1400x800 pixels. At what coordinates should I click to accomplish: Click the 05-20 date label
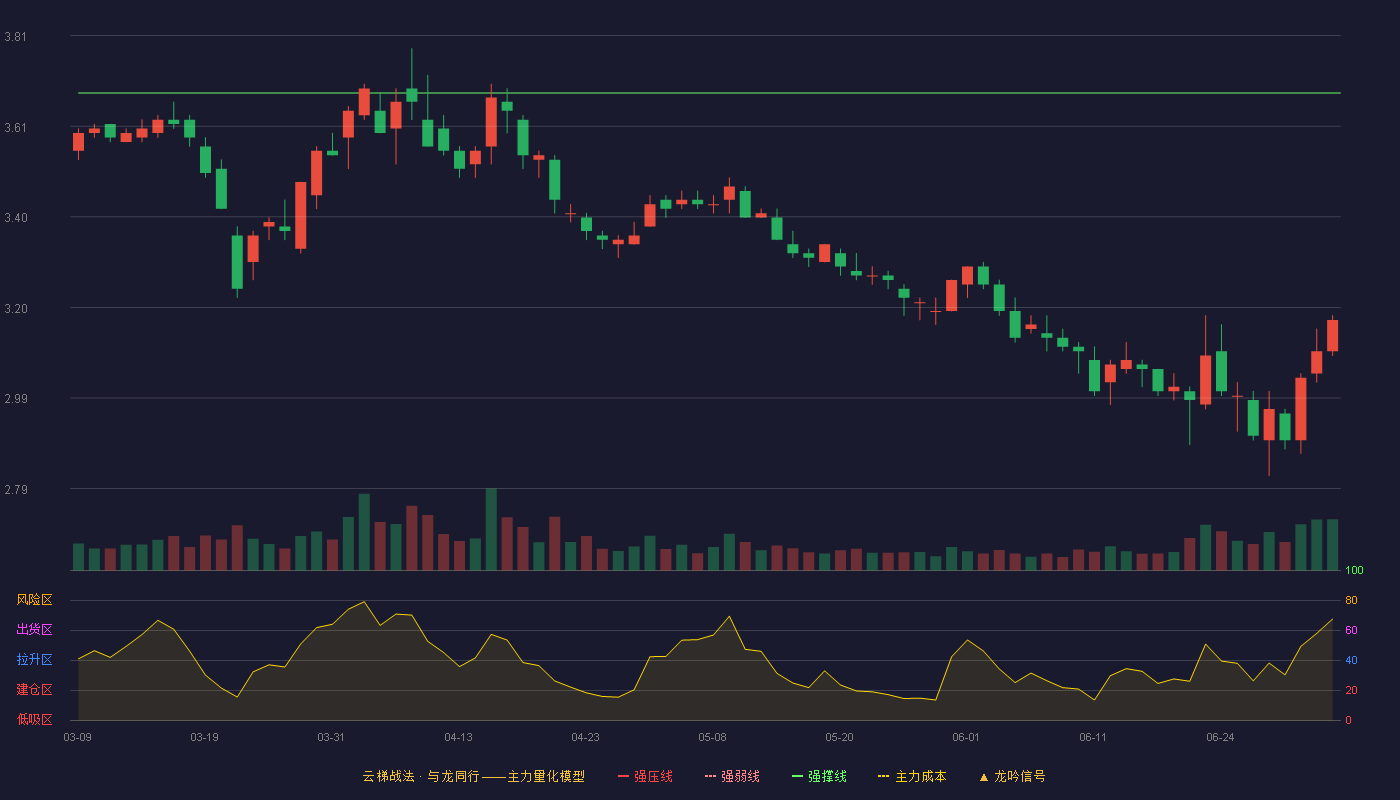point(839,737)
